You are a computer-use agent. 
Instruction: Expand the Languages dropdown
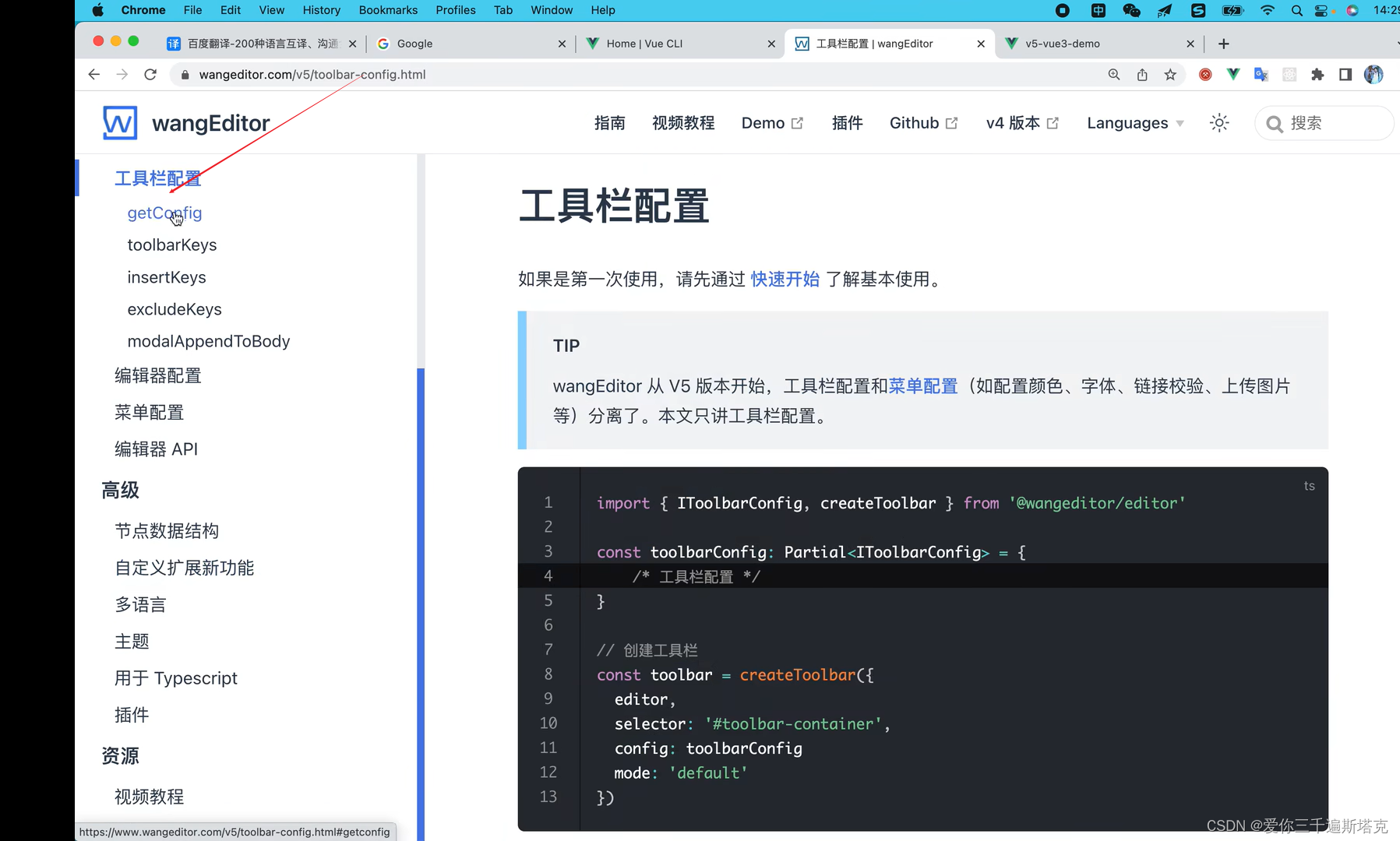(1134, 122)
